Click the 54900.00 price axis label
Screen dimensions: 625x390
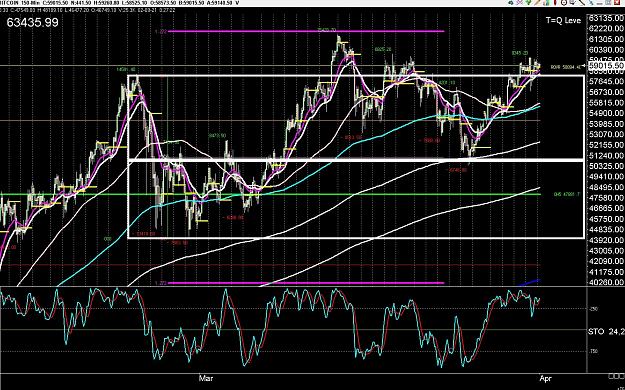click(x=606, y=113)
